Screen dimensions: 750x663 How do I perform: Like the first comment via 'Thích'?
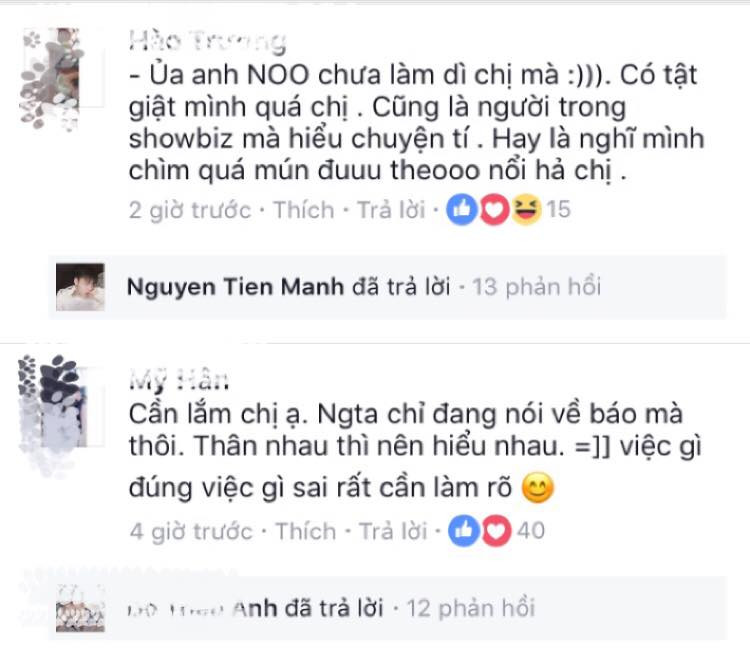click(303, 210)
